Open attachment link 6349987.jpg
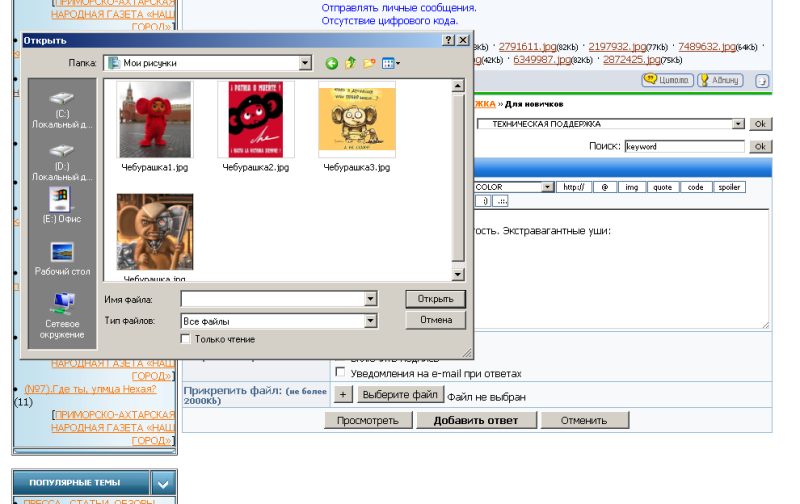Viewport: 800px width, 504px height. point(542,60)
